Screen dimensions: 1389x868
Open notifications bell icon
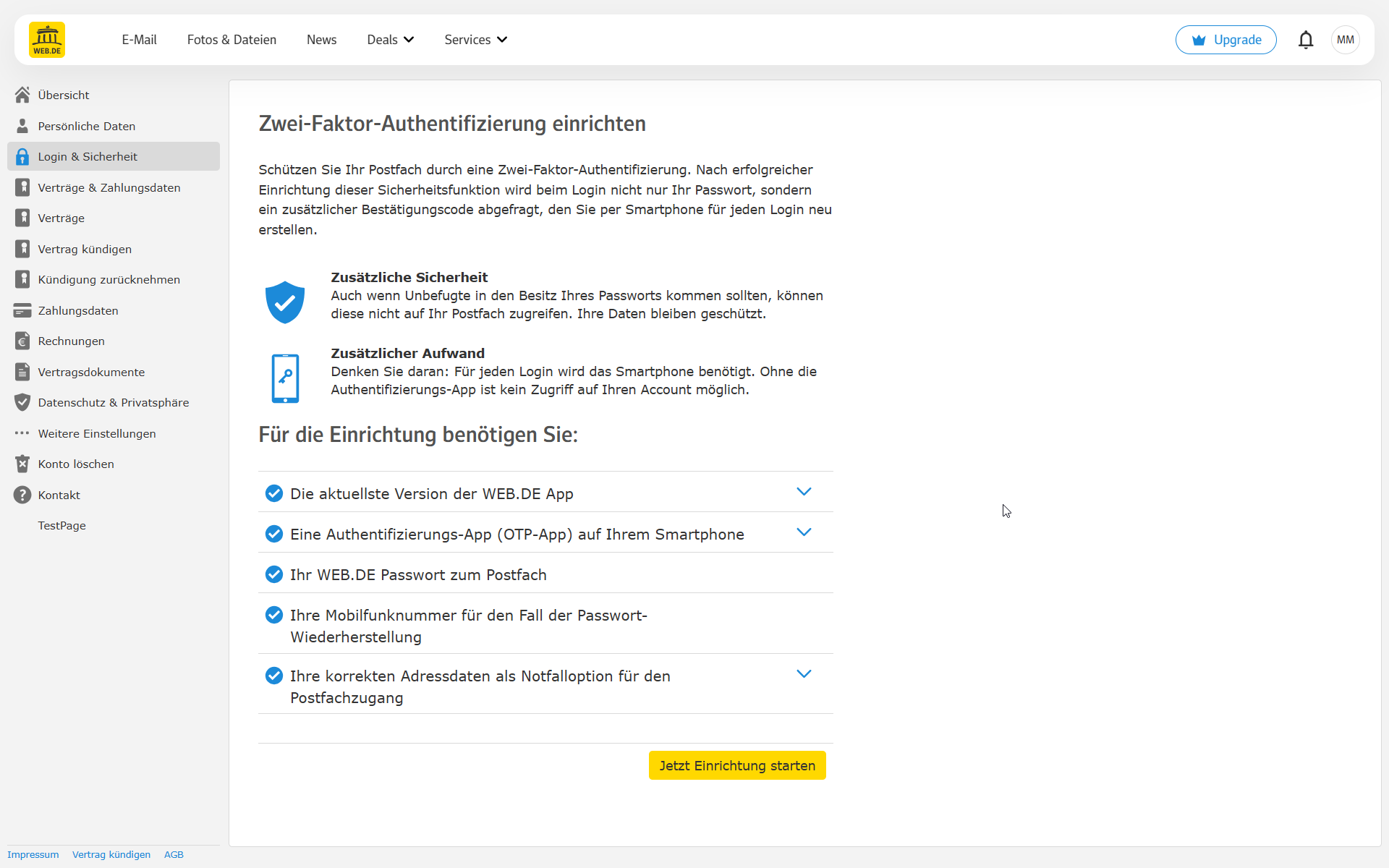[x=1305, y=40]
